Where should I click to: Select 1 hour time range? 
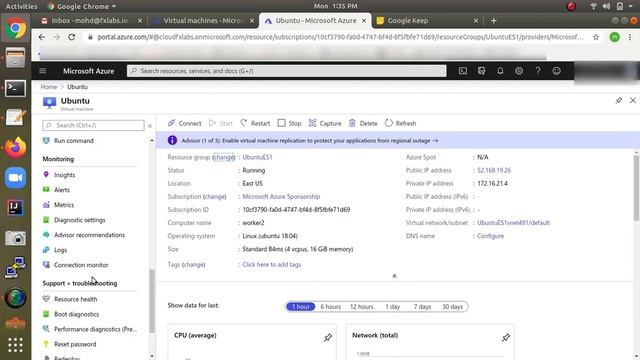(300, 307)
